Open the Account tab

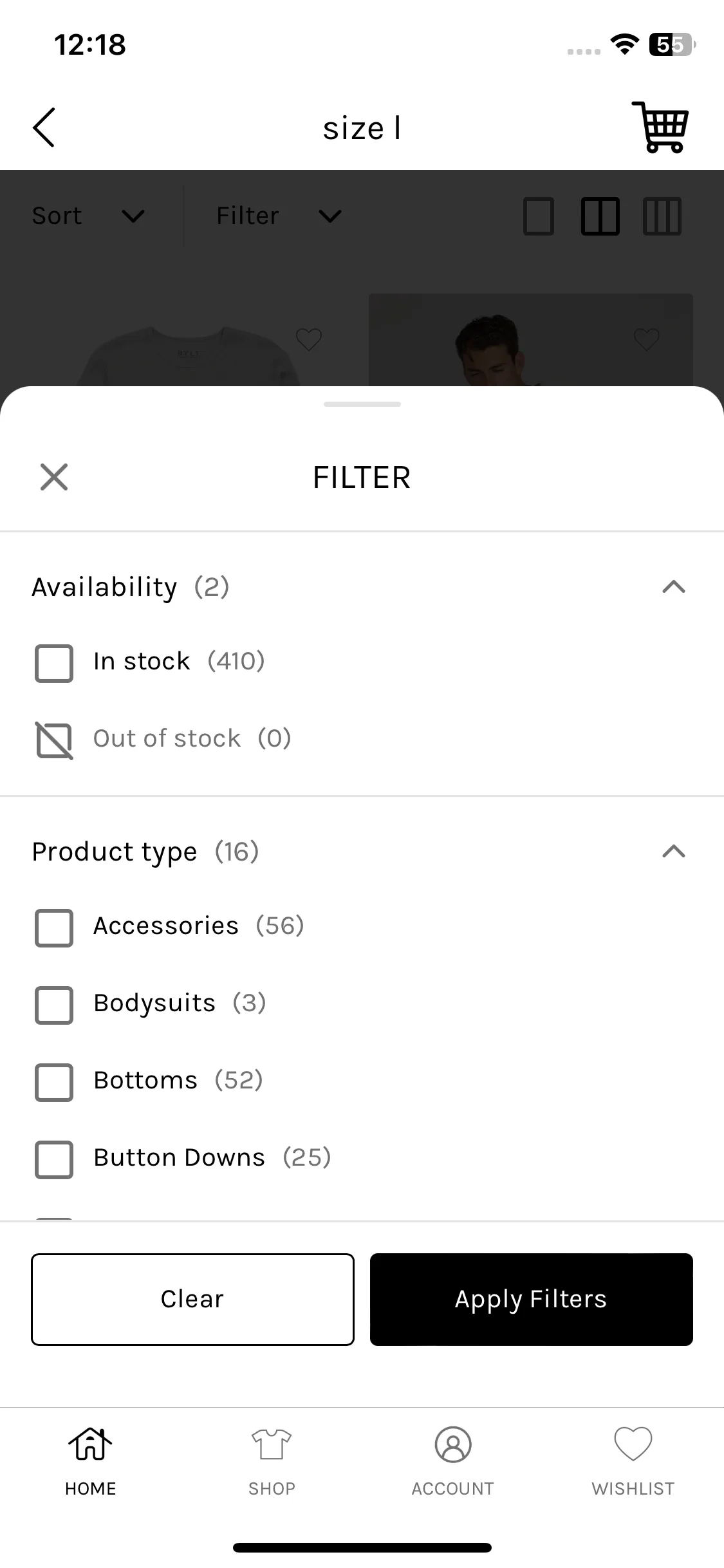coord(452,1459)
